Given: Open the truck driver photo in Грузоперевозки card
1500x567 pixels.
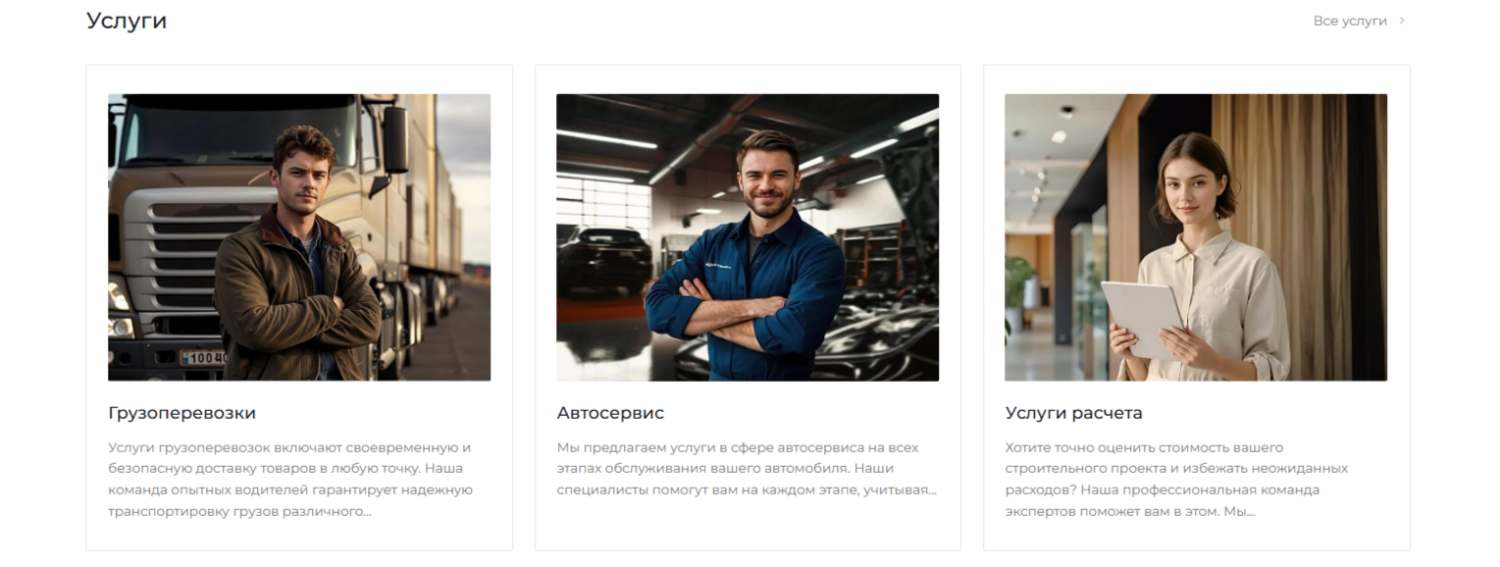Looking at the screenshot, I should click(299, 237).
